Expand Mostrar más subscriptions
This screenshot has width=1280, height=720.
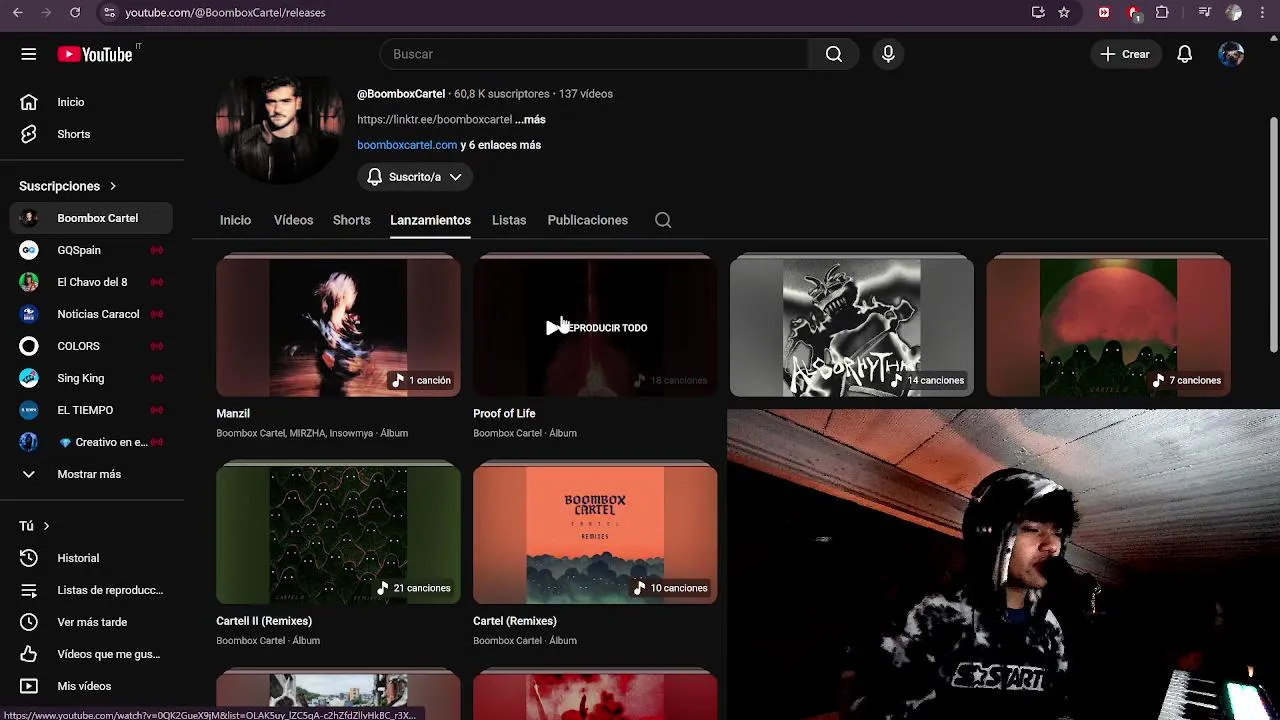[92, 474]
